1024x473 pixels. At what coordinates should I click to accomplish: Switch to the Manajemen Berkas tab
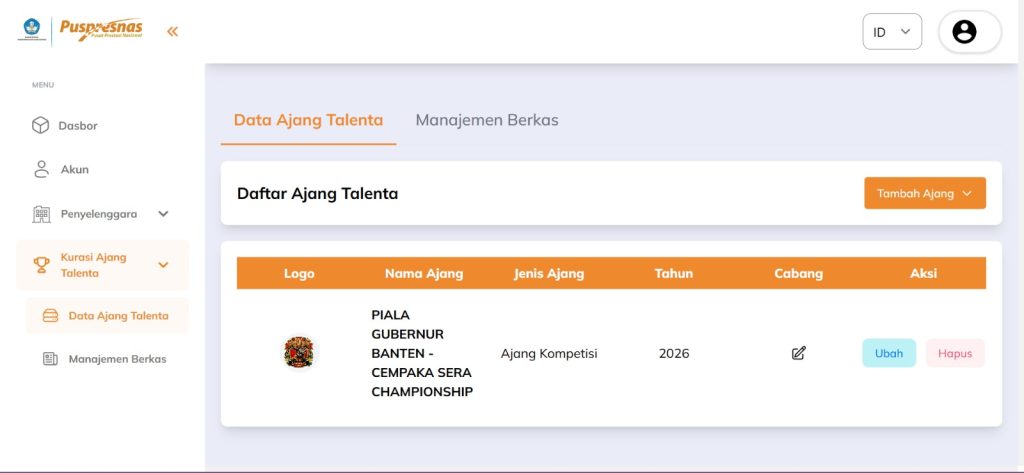pos(487,120)
